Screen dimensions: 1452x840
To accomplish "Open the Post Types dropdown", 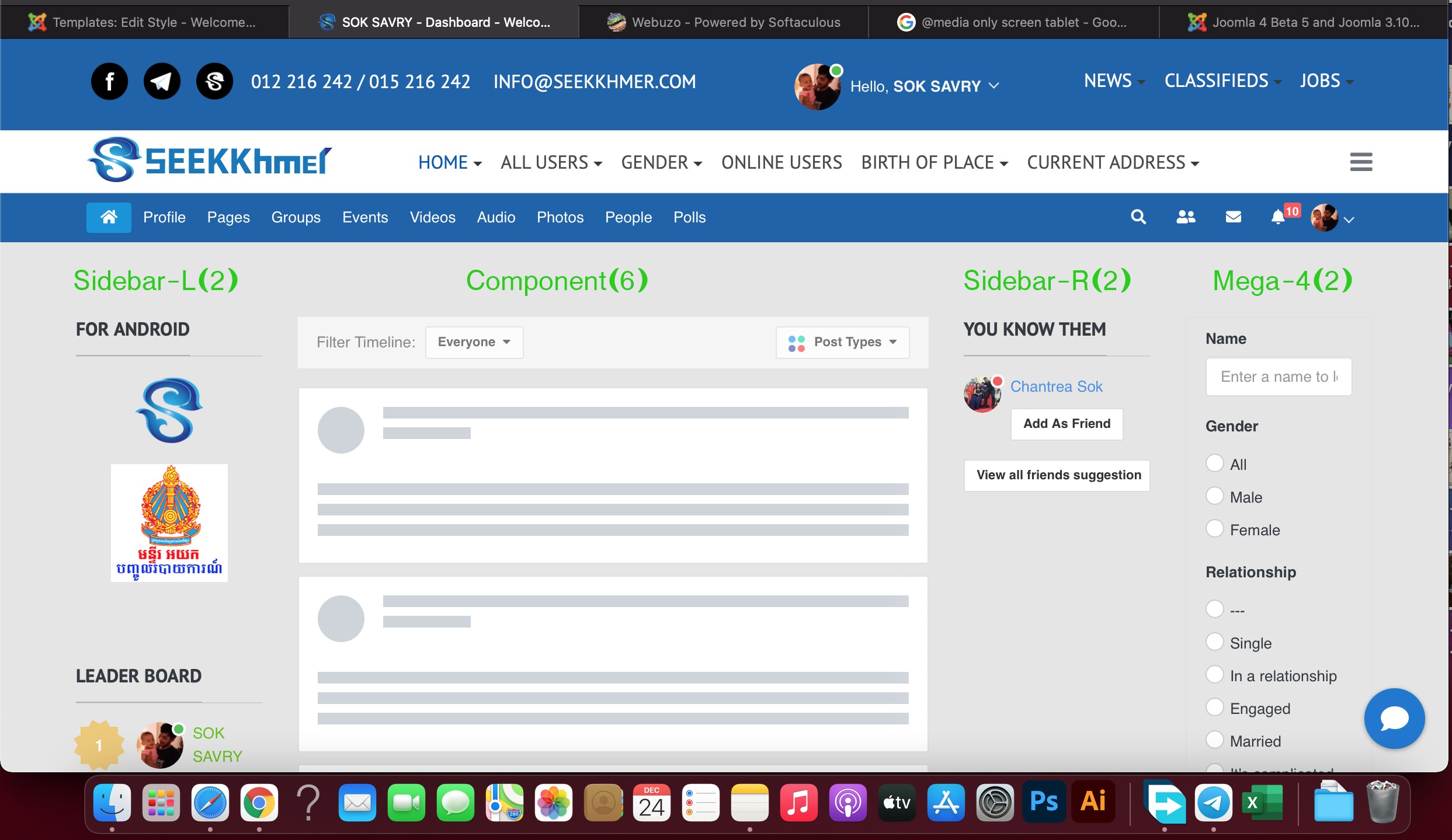I will (x=842, y=342).
